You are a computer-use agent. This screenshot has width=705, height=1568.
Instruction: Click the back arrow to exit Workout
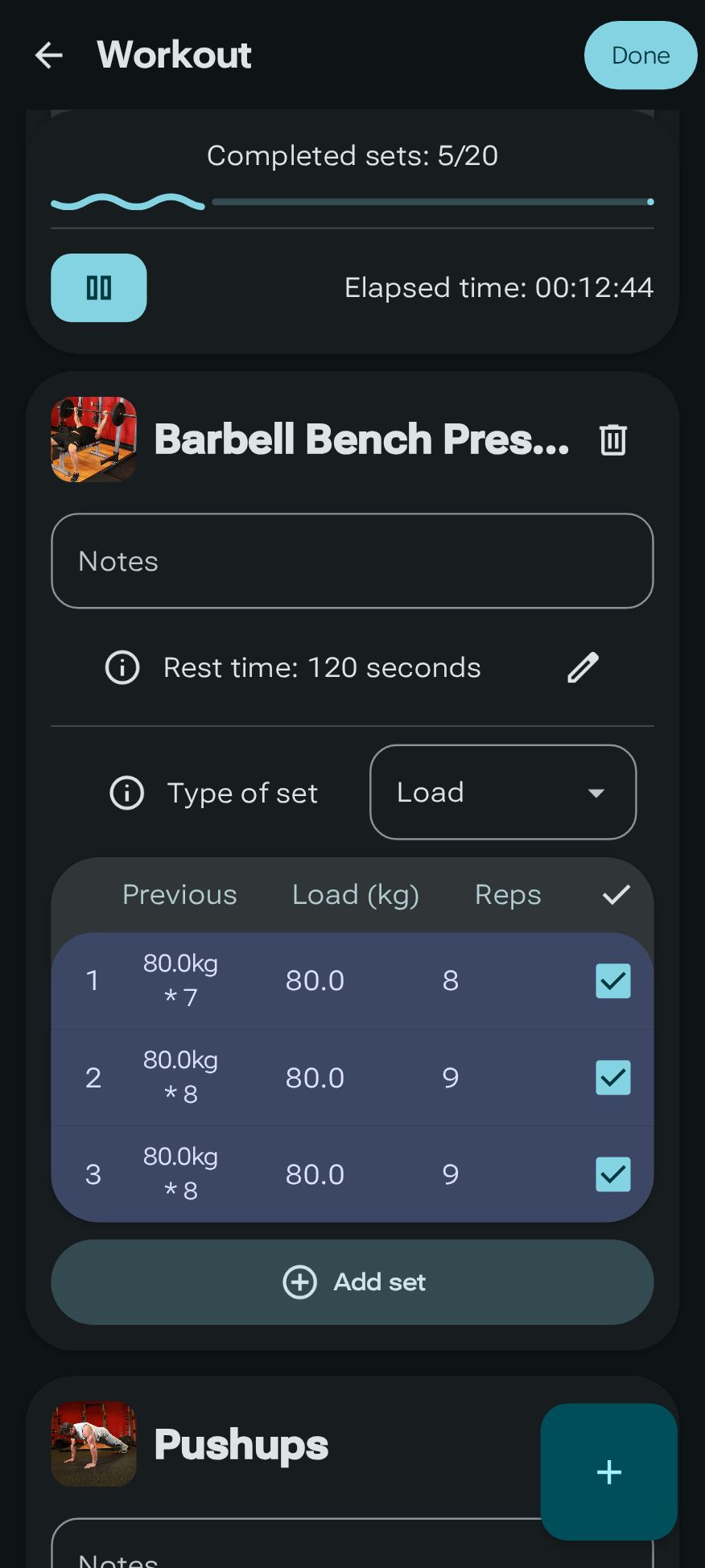pyautogui.click(x=48, y=55)
